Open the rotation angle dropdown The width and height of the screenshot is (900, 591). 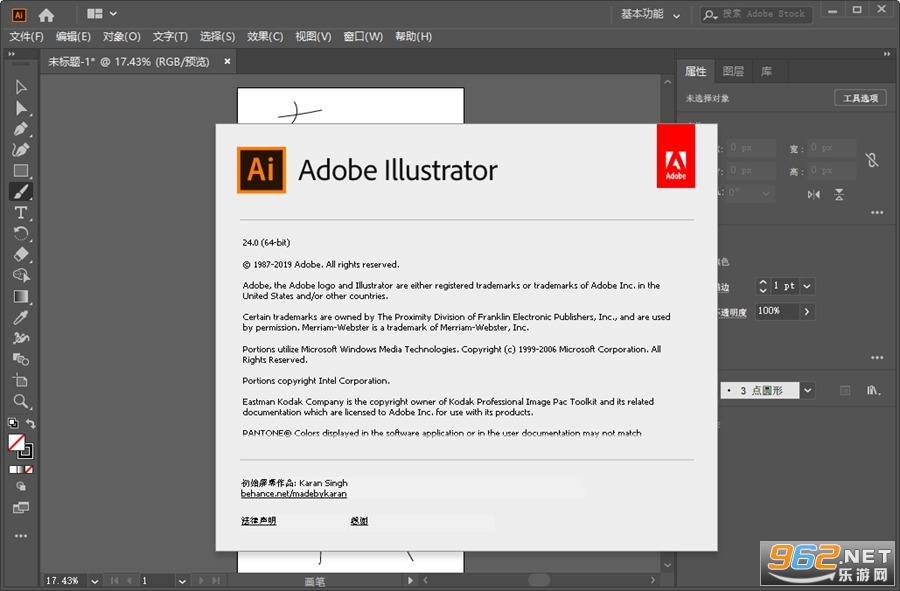766,193
